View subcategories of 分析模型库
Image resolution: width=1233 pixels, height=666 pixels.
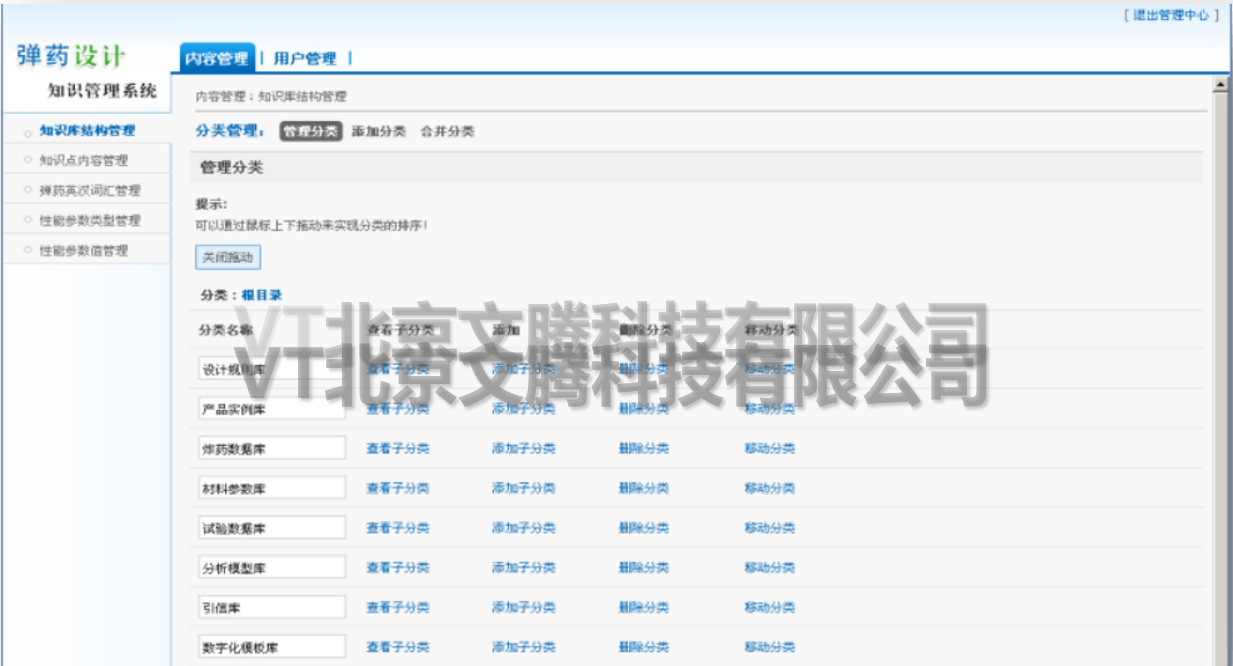[x=398, y=568]
